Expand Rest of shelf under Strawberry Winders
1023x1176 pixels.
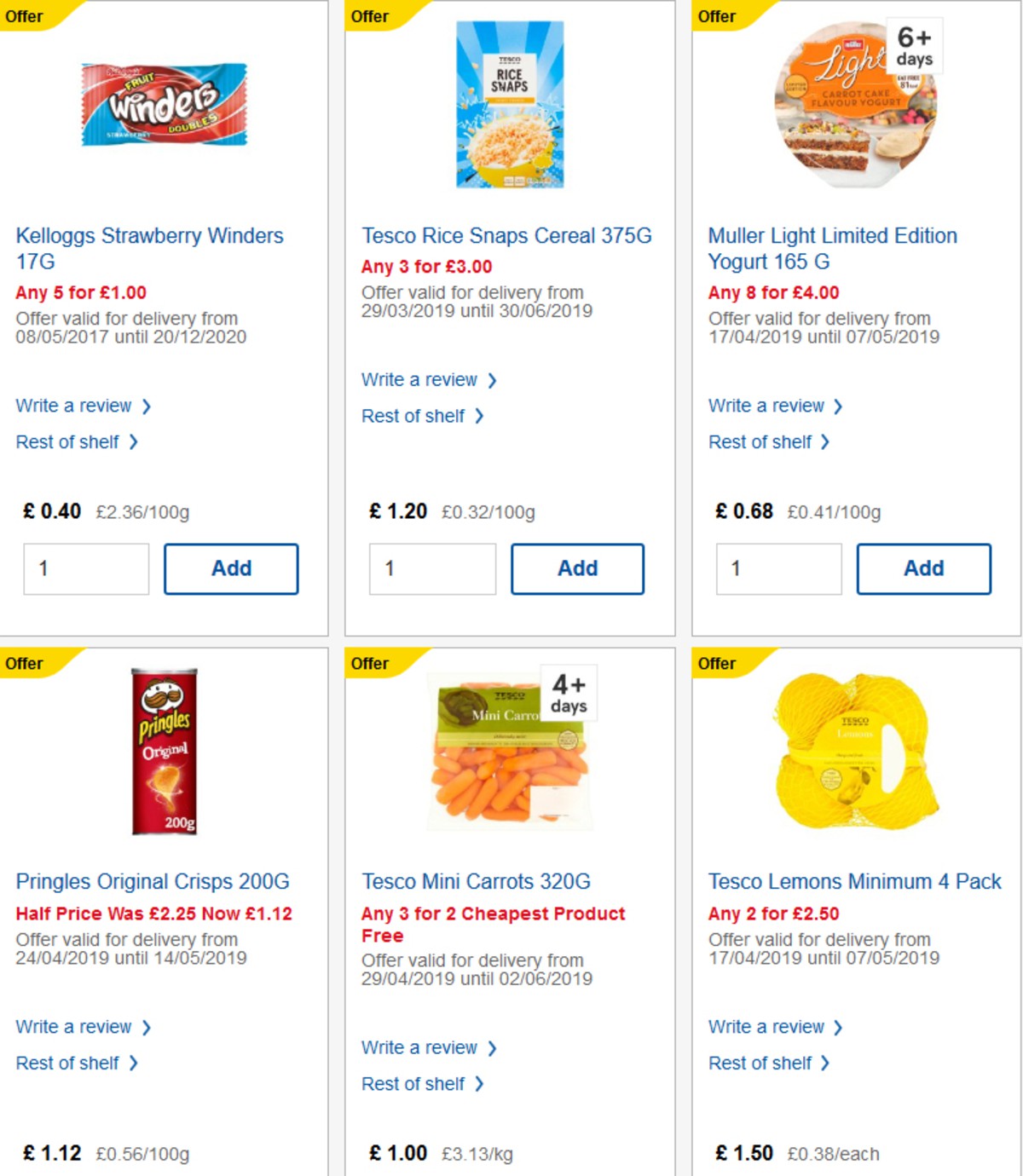pos(68,441)
